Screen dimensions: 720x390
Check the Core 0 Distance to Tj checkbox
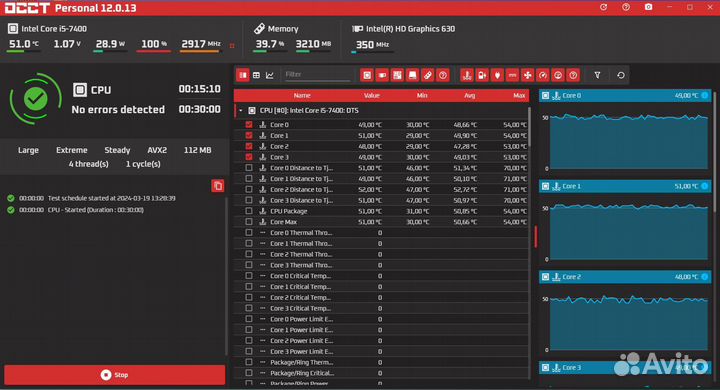[248, 168]
